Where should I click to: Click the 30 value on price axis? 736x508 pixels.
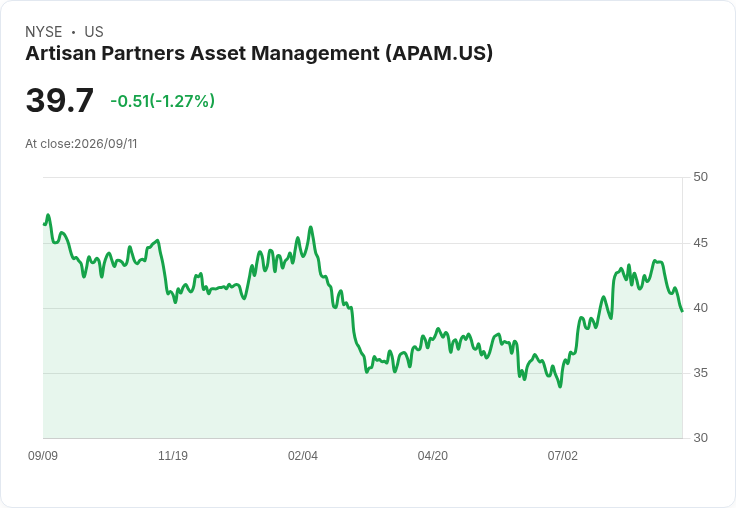[x=700, y=438]
